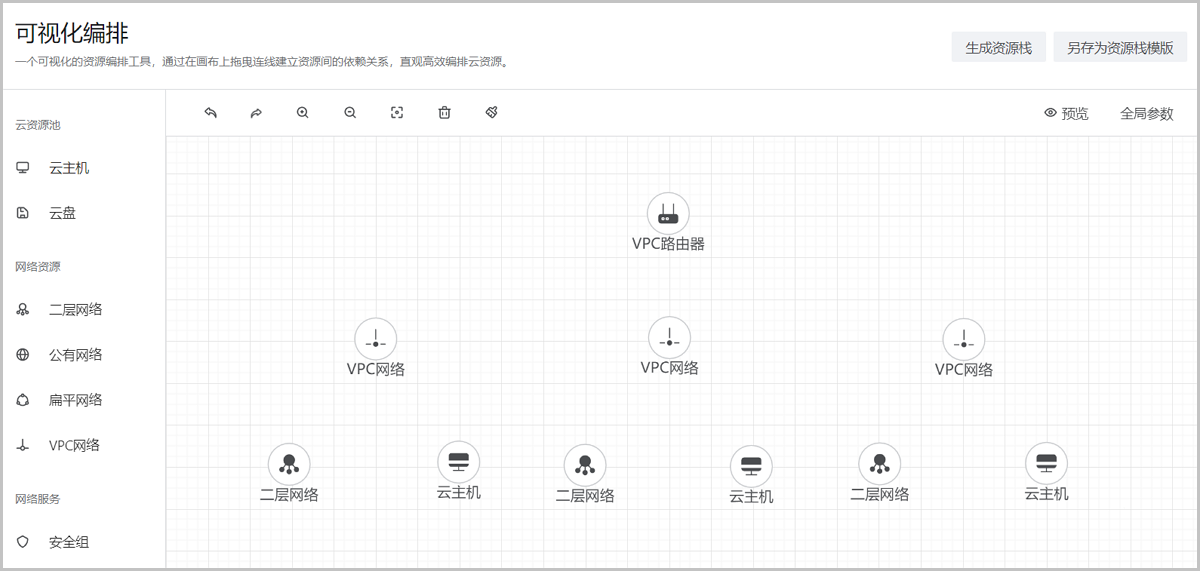
Task: Click the clear canvas brush icon
Action: click(x=492, y=113)
